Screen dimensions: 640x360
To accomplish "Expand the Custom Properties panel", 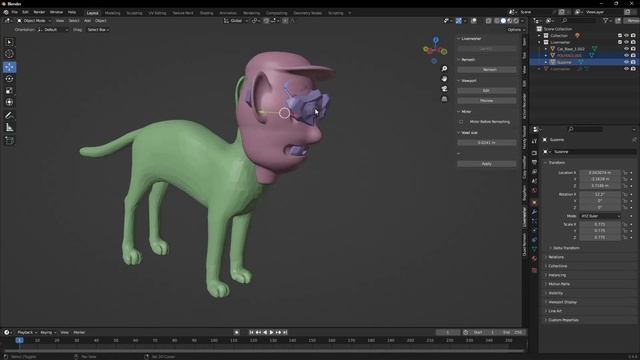I will point(563,320).
